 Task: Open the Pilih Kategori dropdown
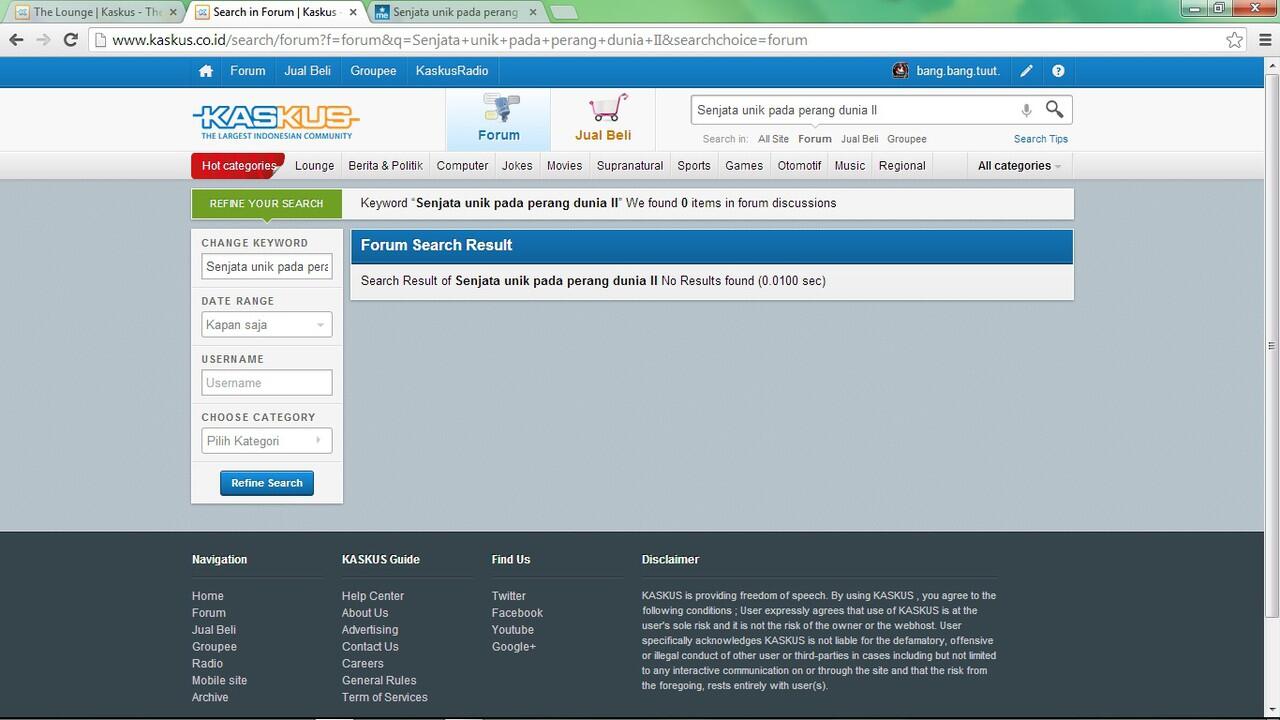(x=266, y=441)
